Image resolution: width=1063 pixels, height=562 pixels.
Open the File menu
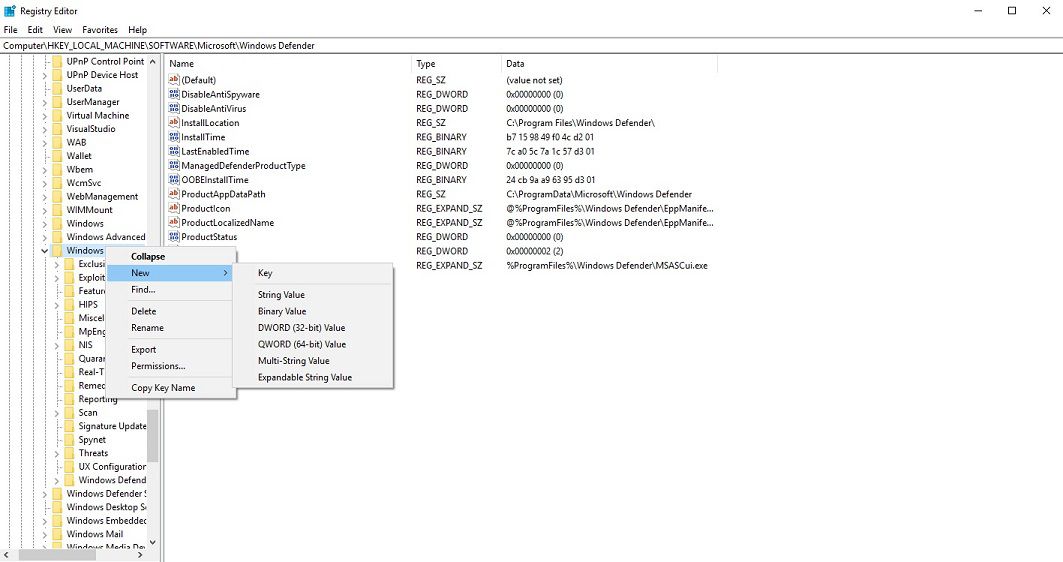(x=10, y=30)
